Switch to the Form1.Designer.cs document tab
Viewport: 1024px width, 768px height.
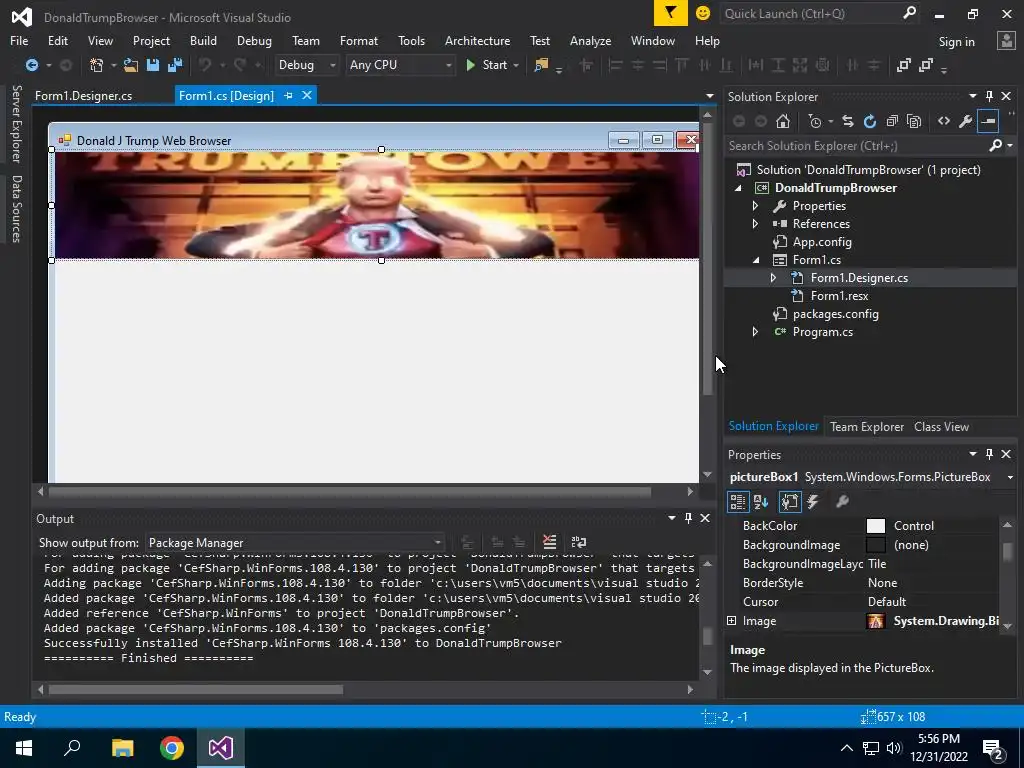pos(84,96)
